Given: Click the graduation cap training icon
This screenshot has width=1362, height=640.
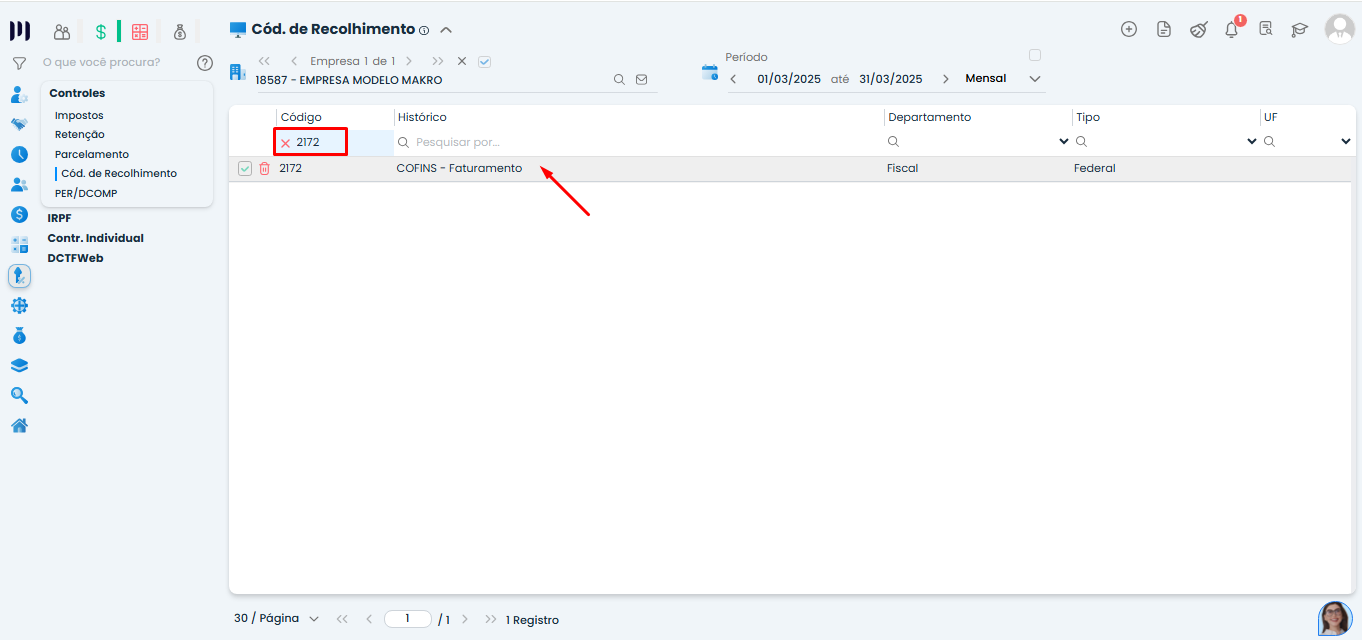Looking at the screenshot, I should (1299, 30).
